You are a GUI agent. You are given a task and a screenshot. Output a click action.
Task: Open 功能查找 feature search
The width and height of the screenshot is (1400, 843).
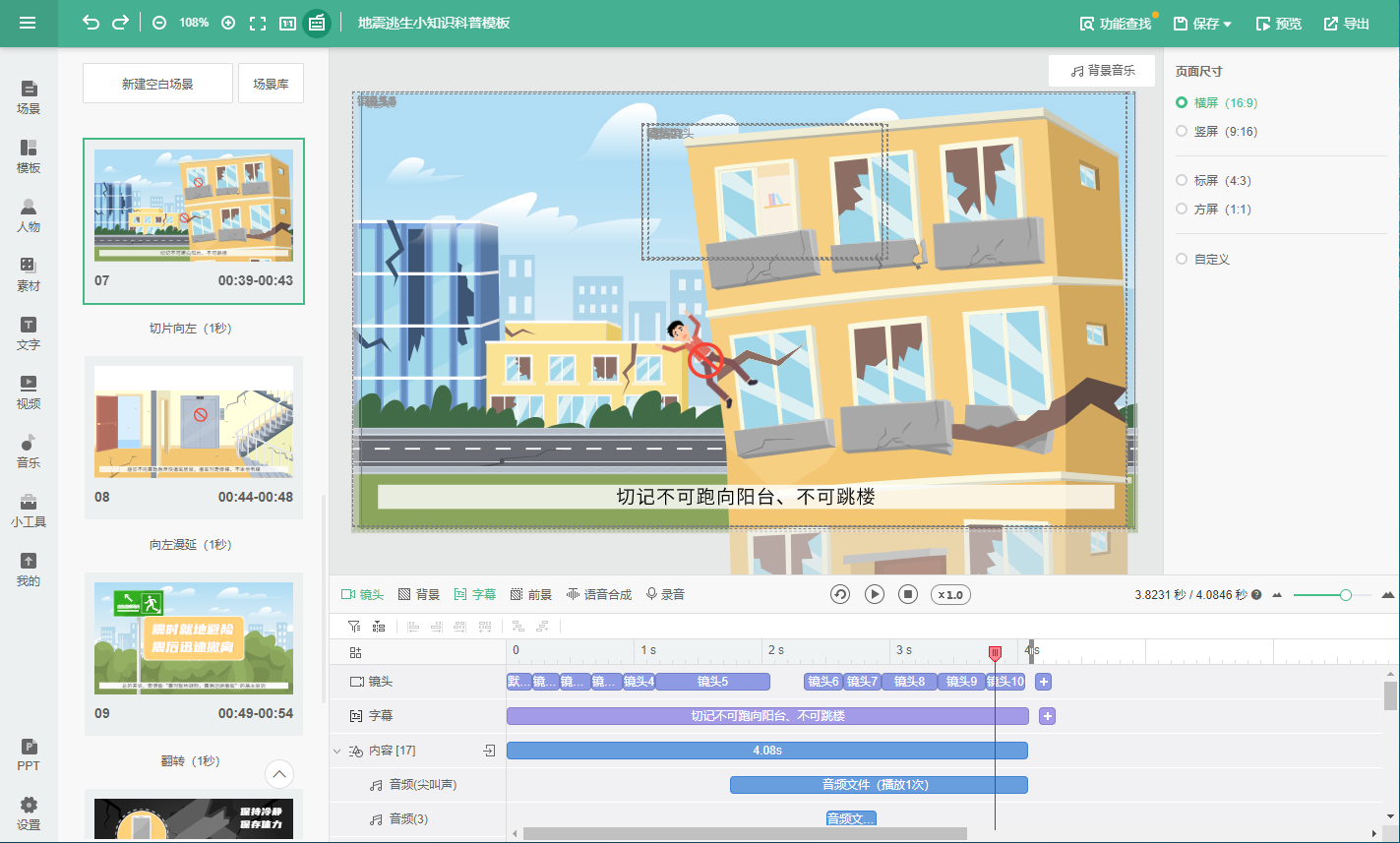(x=1116, y=24)
